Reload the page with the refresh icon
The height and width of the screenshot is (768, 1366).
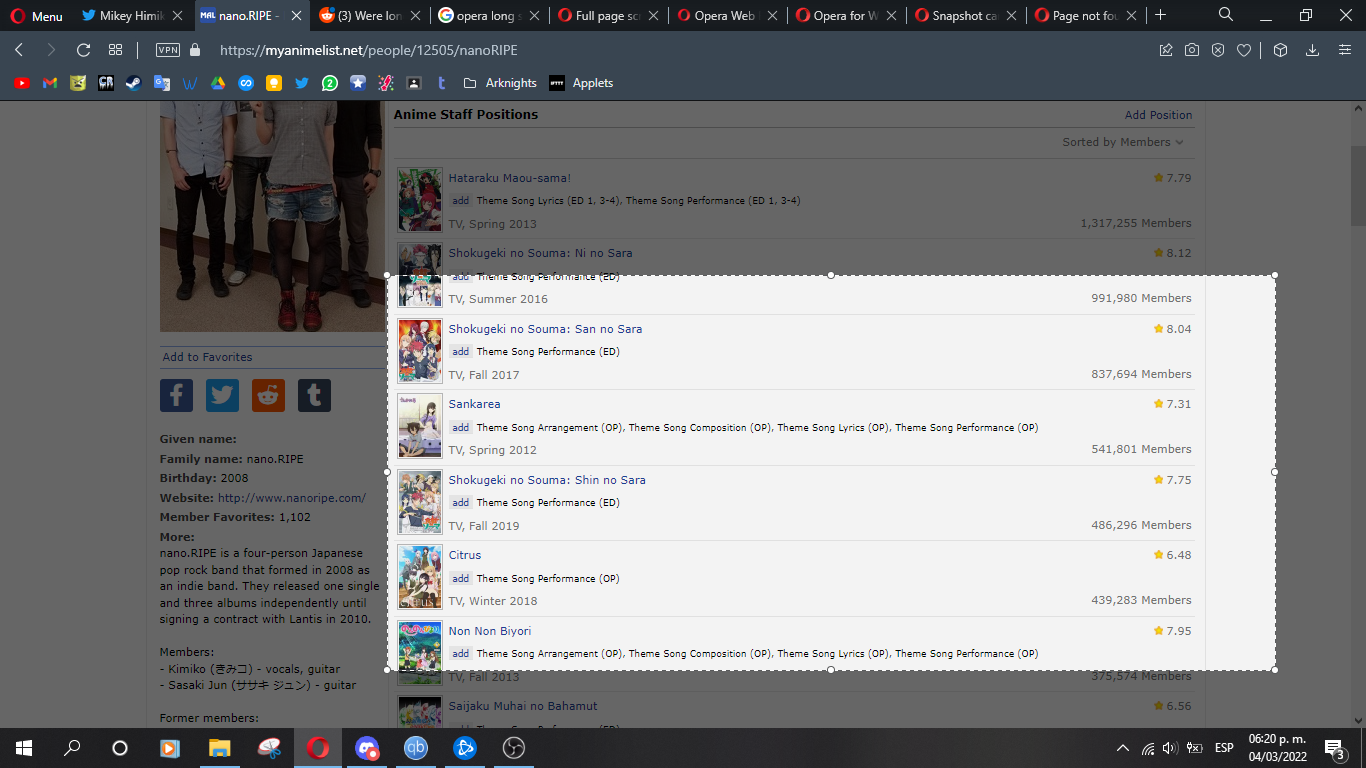(84, 50)
